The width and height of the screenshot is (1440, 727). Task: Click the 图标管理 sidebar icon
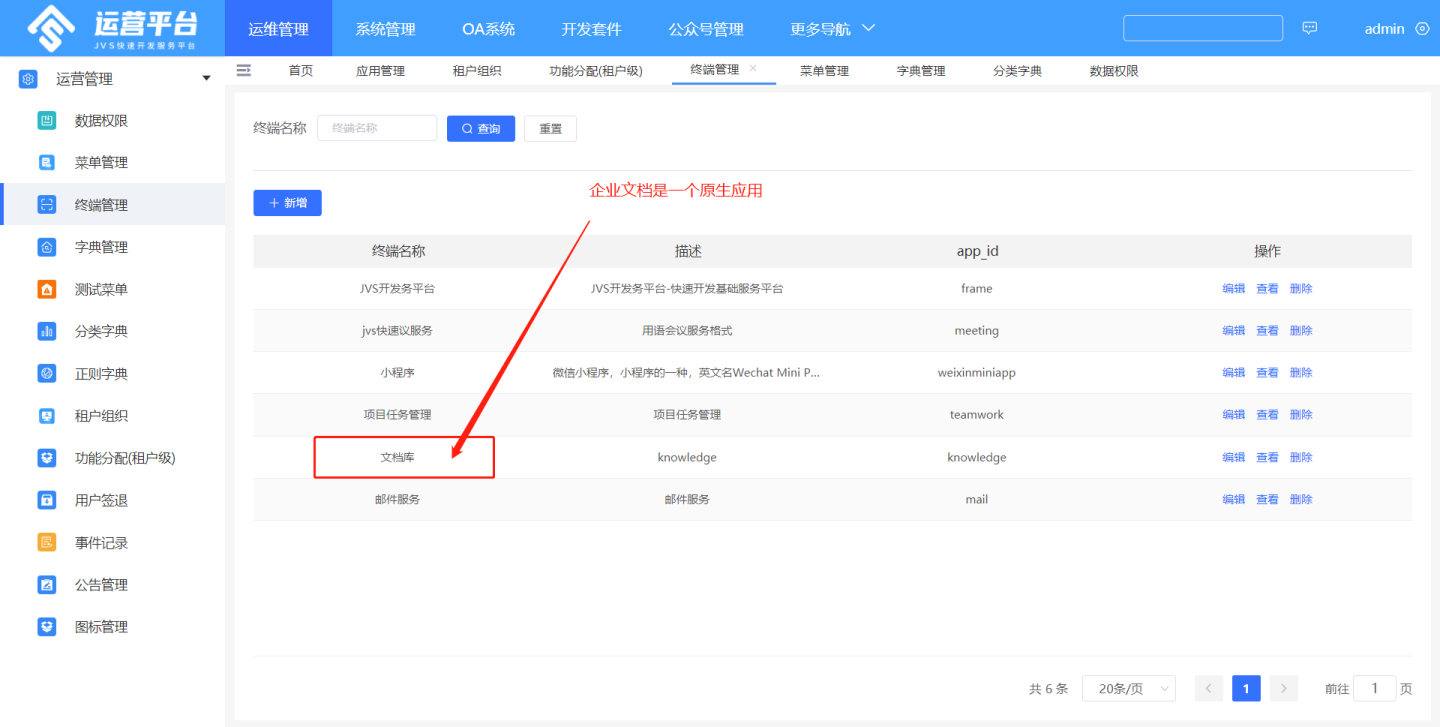pos(47,627)
